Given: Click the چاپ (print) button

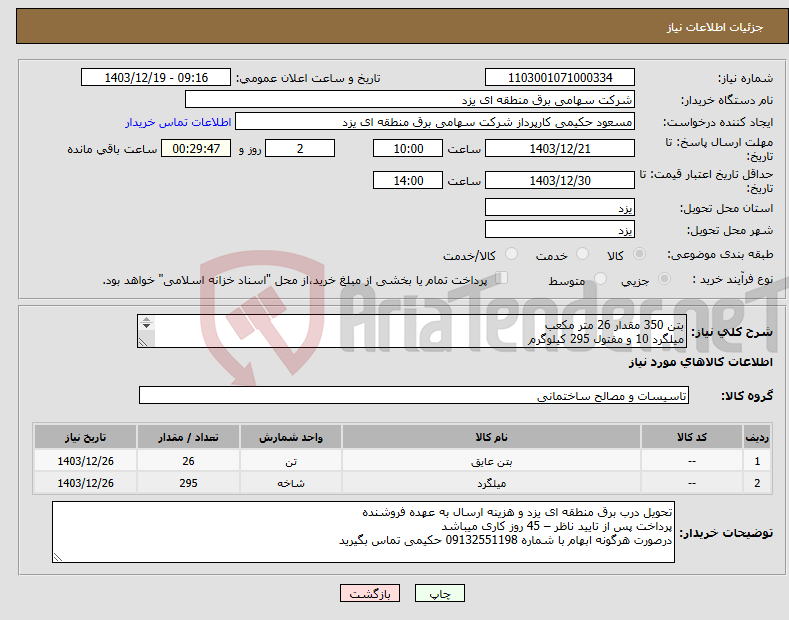Looking at the screenshot, I should (x=440, y=594).
